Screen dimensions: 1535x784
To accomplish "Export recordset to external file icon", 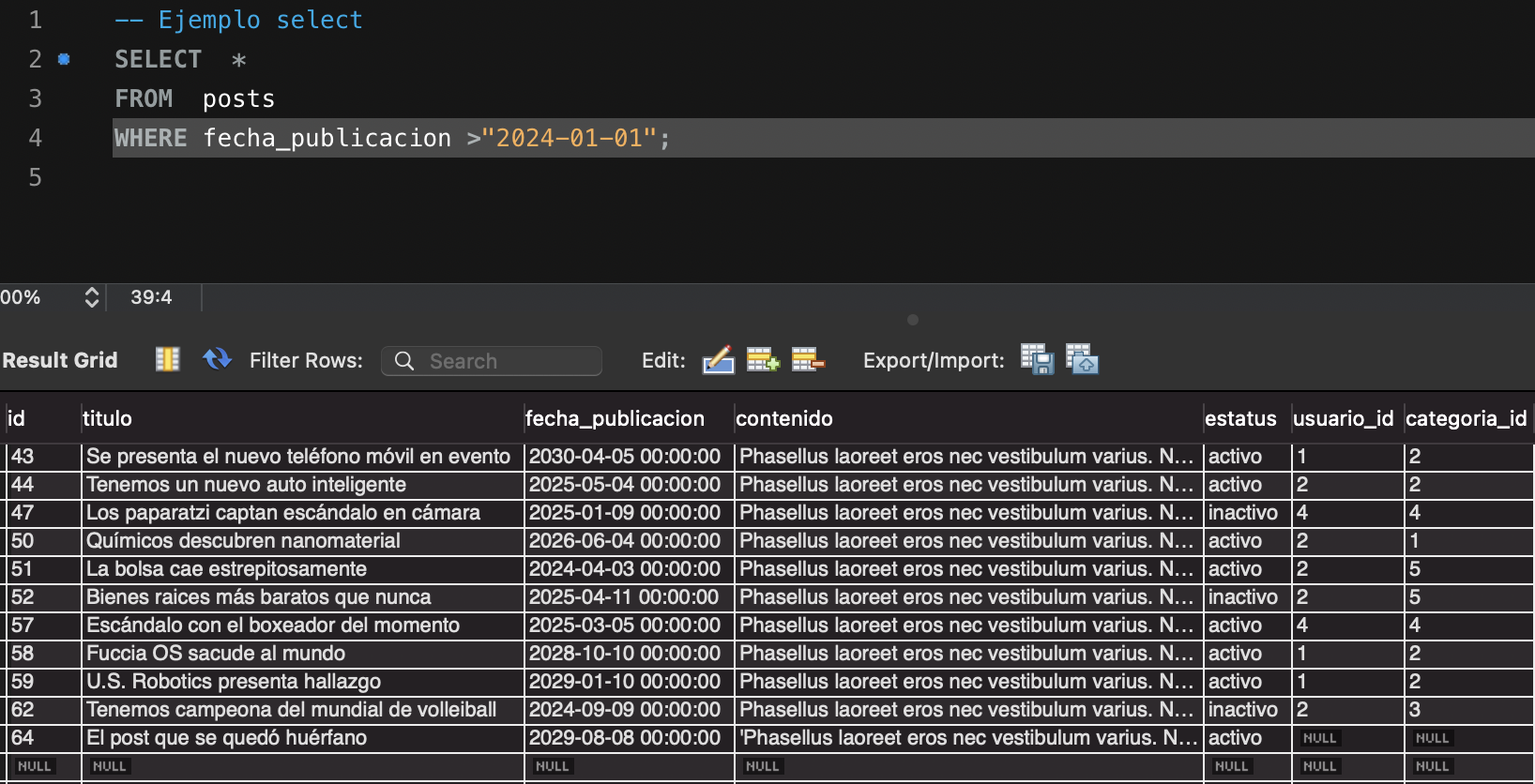I will tap(1037, 359).
